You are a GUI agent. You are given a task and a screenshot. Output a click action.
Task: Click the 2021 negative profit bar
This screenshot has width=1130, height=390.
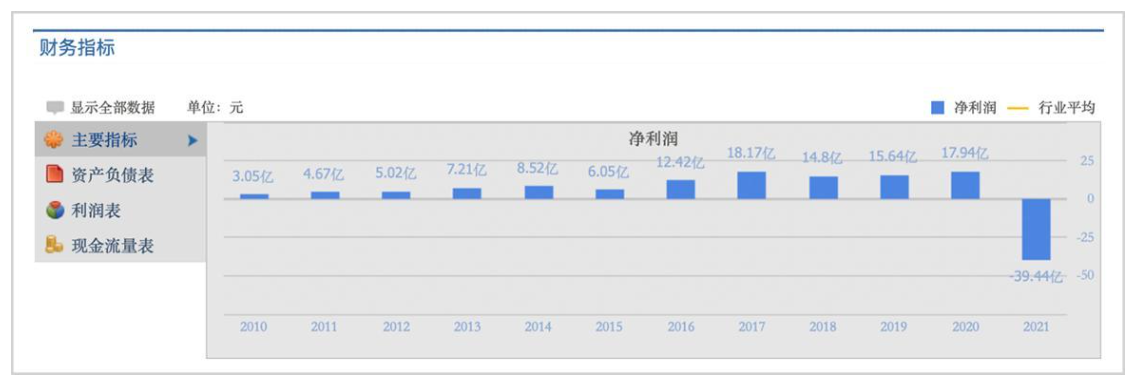click(1036, 229)
